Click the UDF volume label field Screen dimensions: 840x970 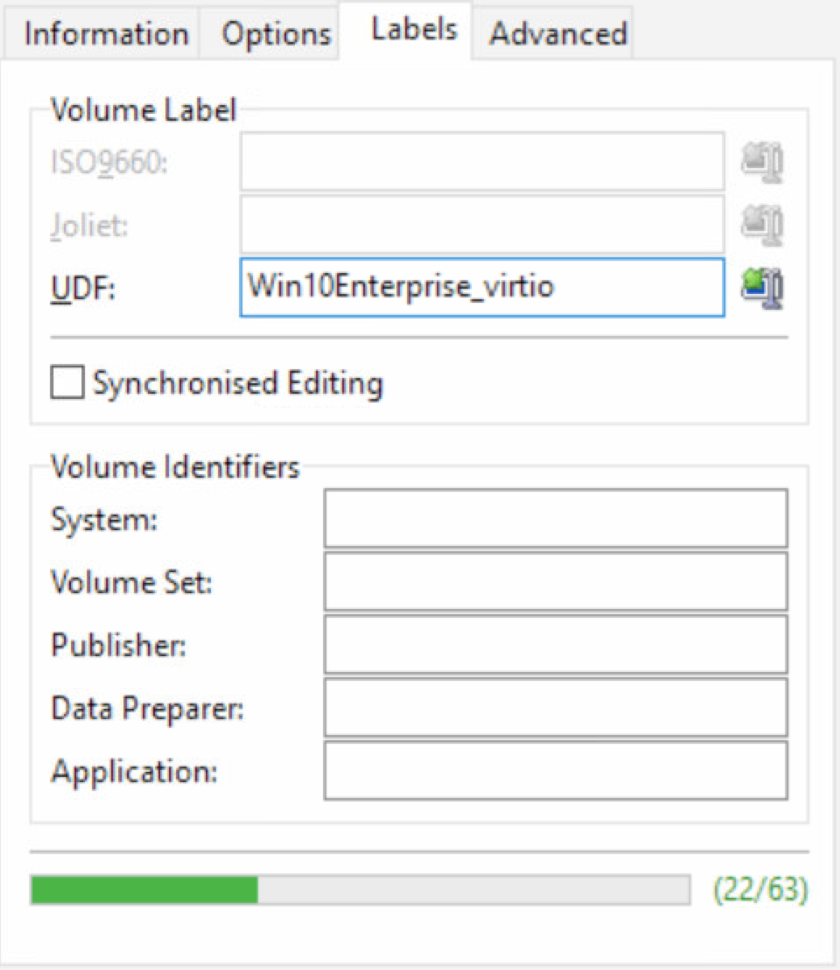click(482, 288)
